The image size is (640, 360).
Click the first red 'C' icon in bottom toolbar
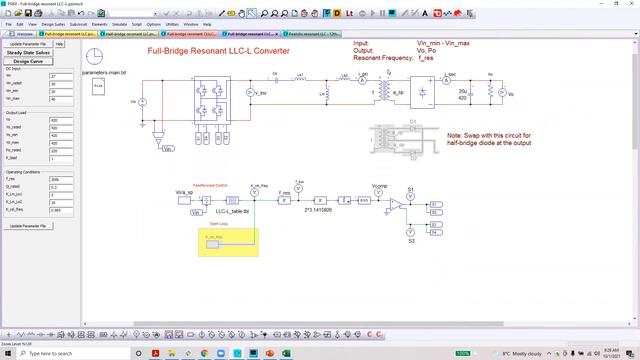click(369, 335)
